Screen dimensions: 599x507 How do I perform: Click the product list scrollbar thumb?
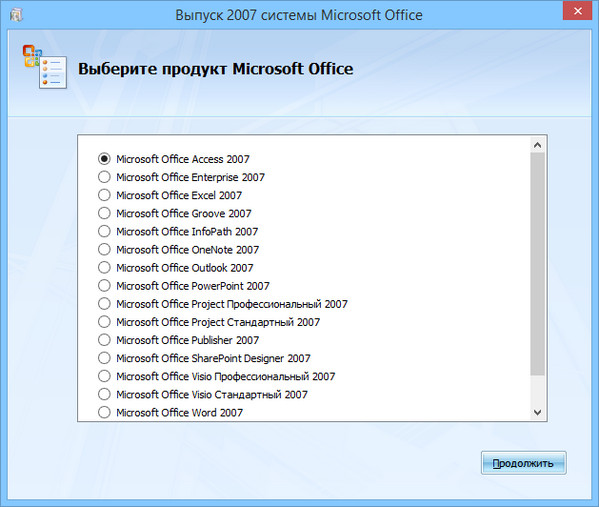coord(537,264)
